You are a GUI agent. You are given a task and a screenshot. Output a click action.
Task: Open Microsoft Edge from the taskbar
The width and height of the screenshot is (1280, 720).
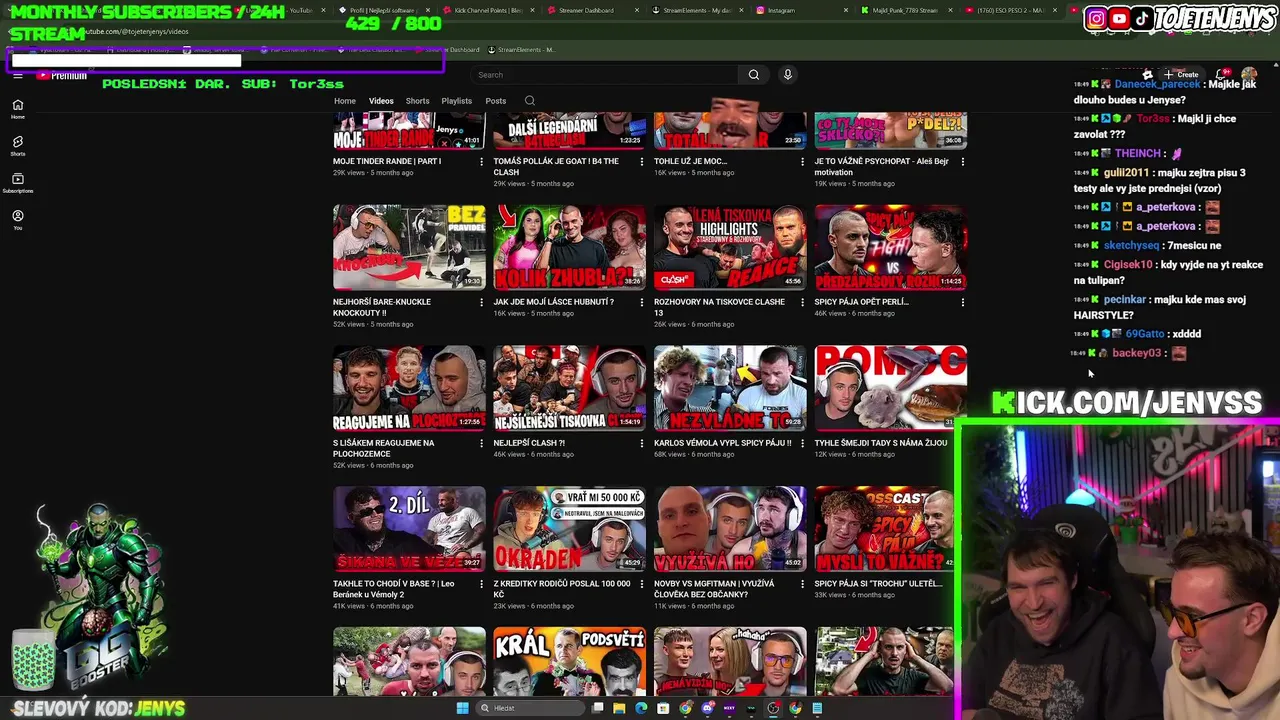tap(641, 708)
